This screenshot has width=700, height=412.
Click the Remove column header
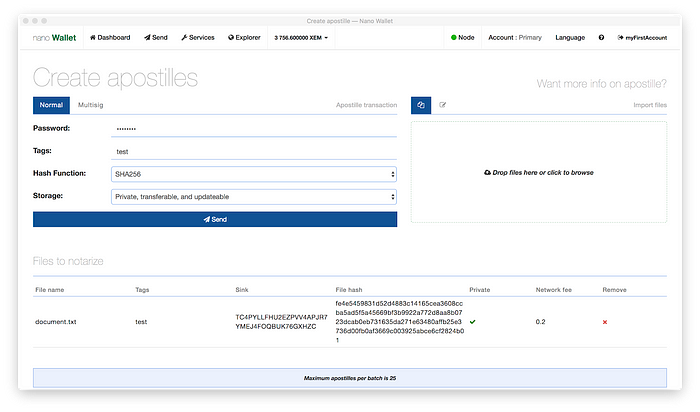(614, 290)
